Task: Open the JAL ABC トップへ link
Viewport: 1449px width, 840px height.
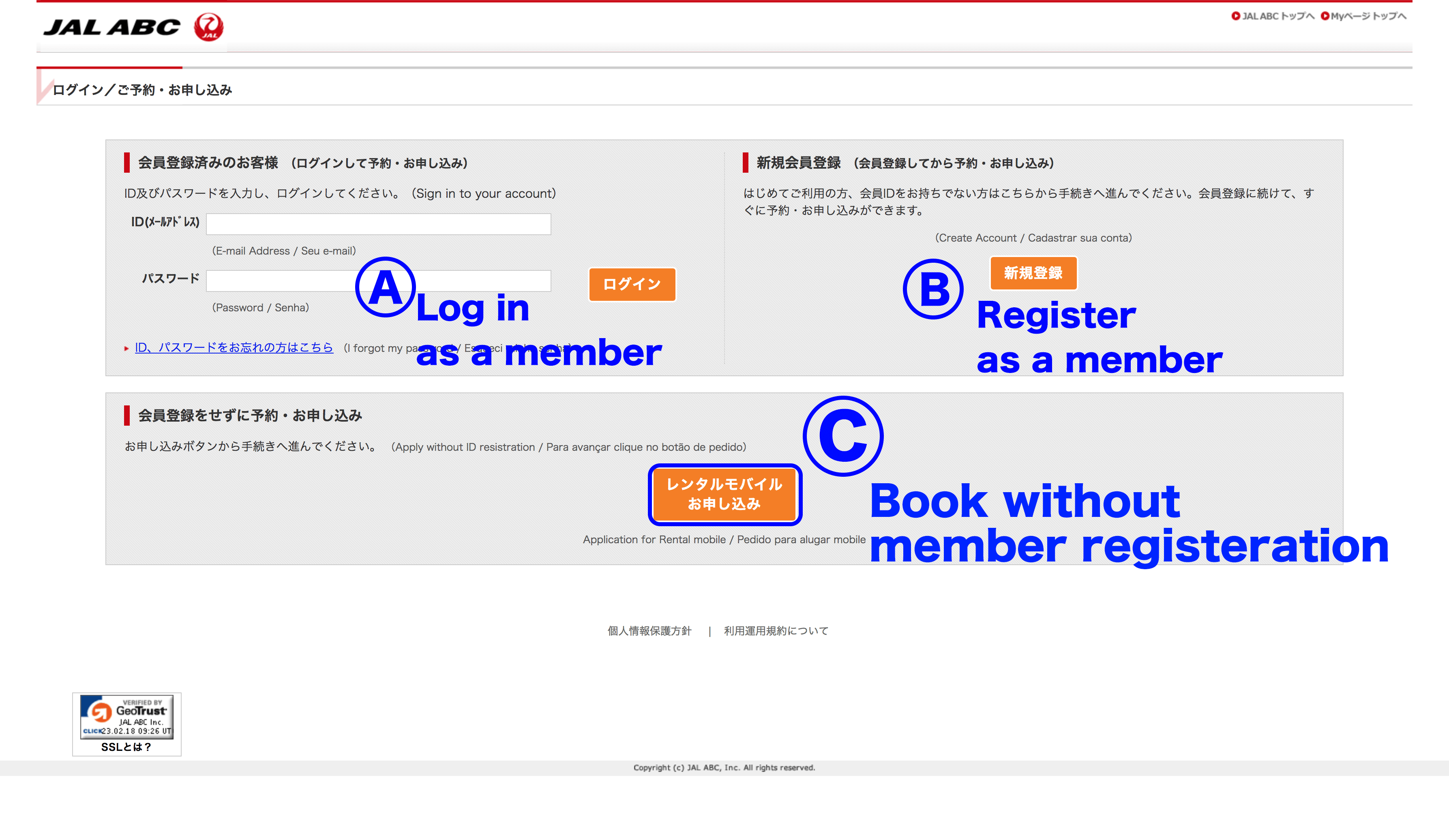Action: (1278, 16)
